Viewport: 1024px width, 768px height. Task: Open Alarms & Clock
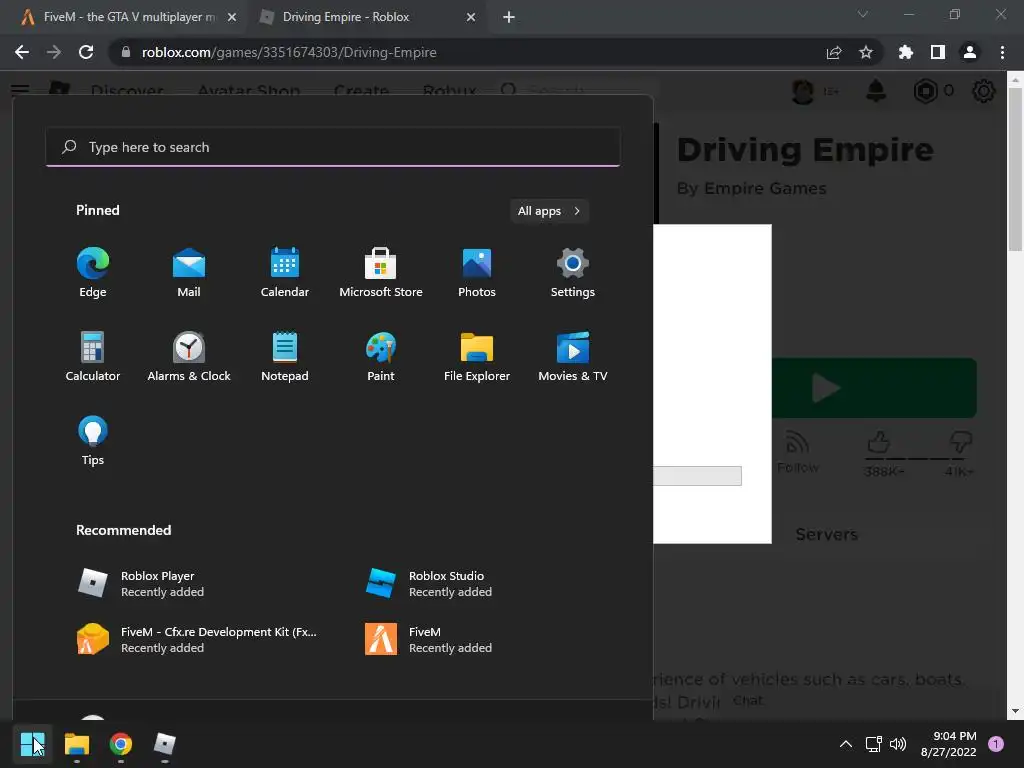pyautogui.click(x=189, y=357)
